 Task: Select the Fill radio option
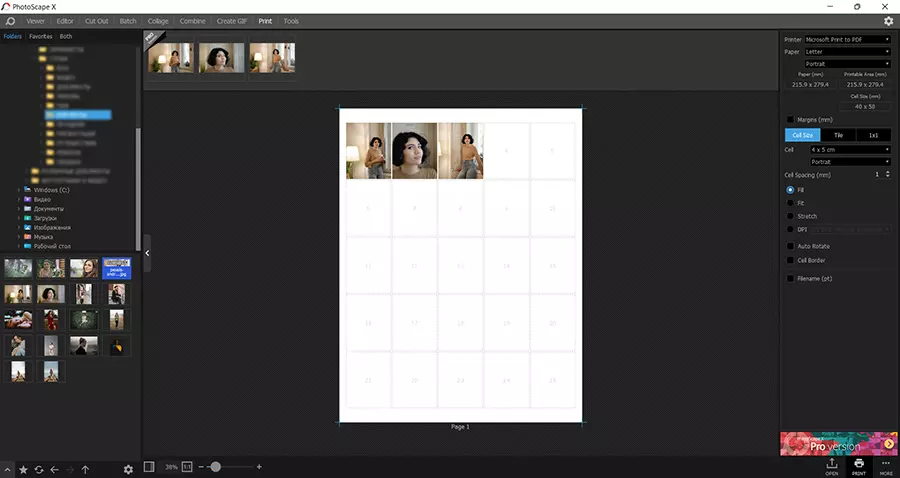tap(790, 190)
